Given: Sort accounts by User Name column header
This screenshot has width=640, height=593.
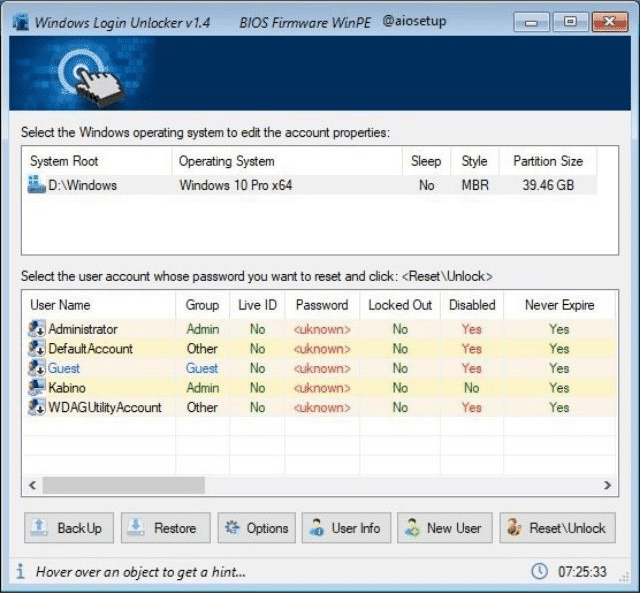Looking at the screenshot, I should pos(60,305).
